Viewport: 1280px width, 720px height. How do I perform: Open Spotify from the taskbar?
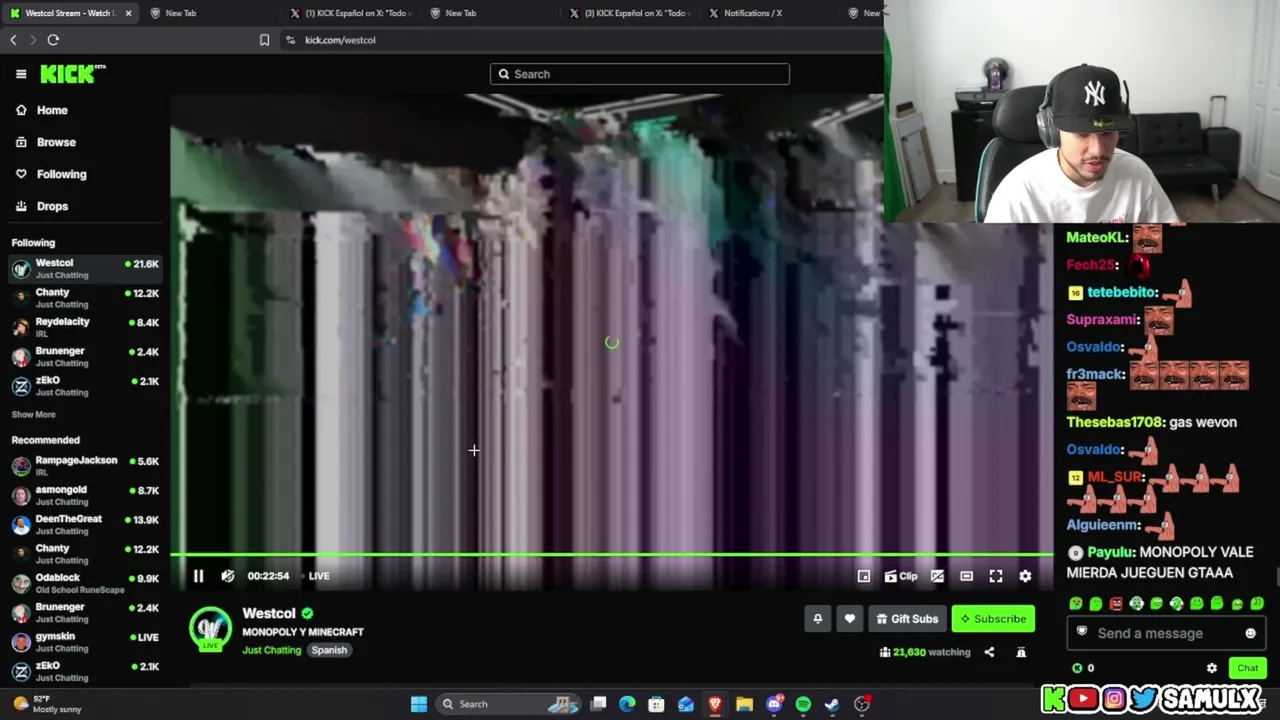click(803, 704)
